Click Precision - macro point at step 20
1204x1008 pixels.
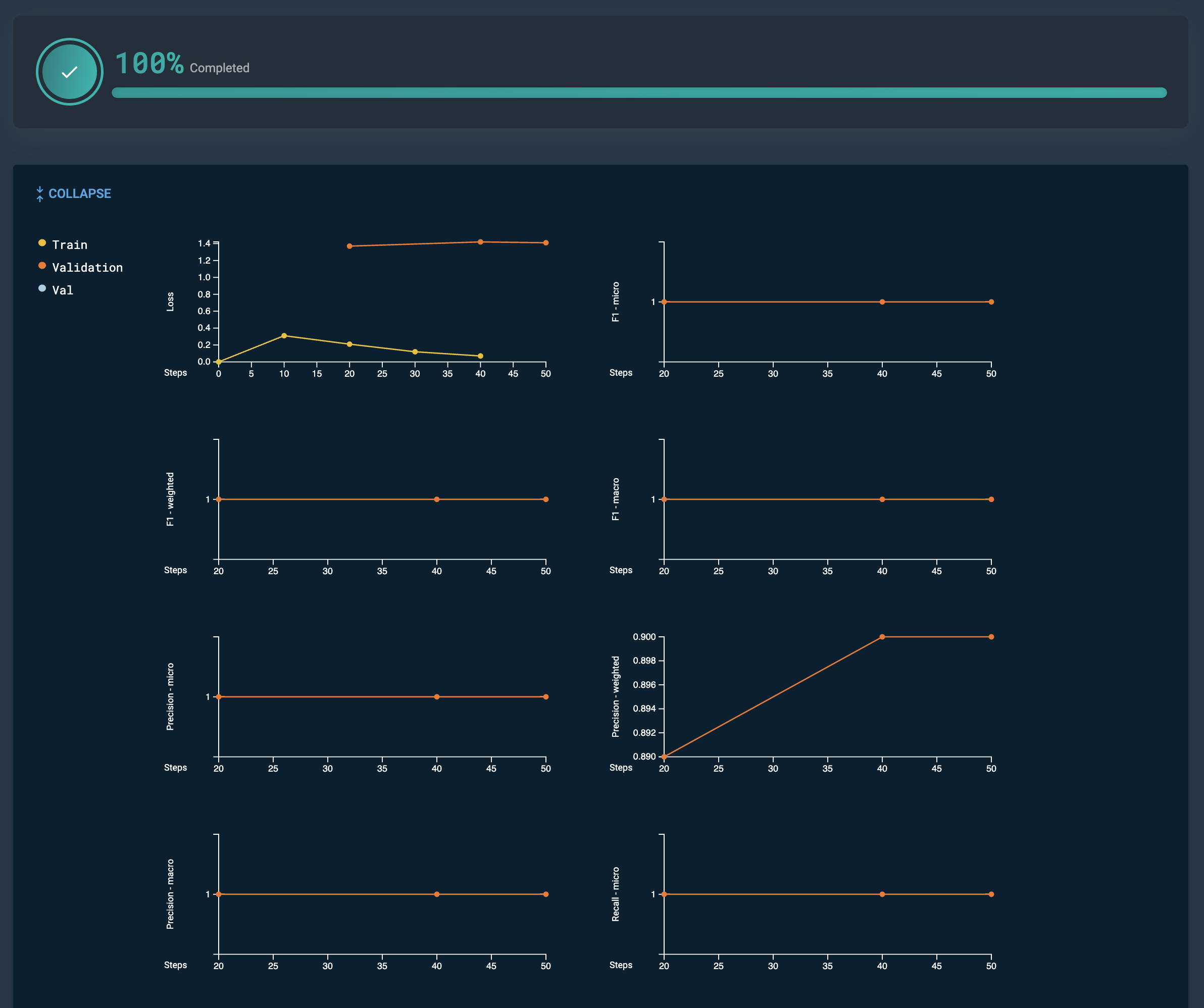(219, 894)
